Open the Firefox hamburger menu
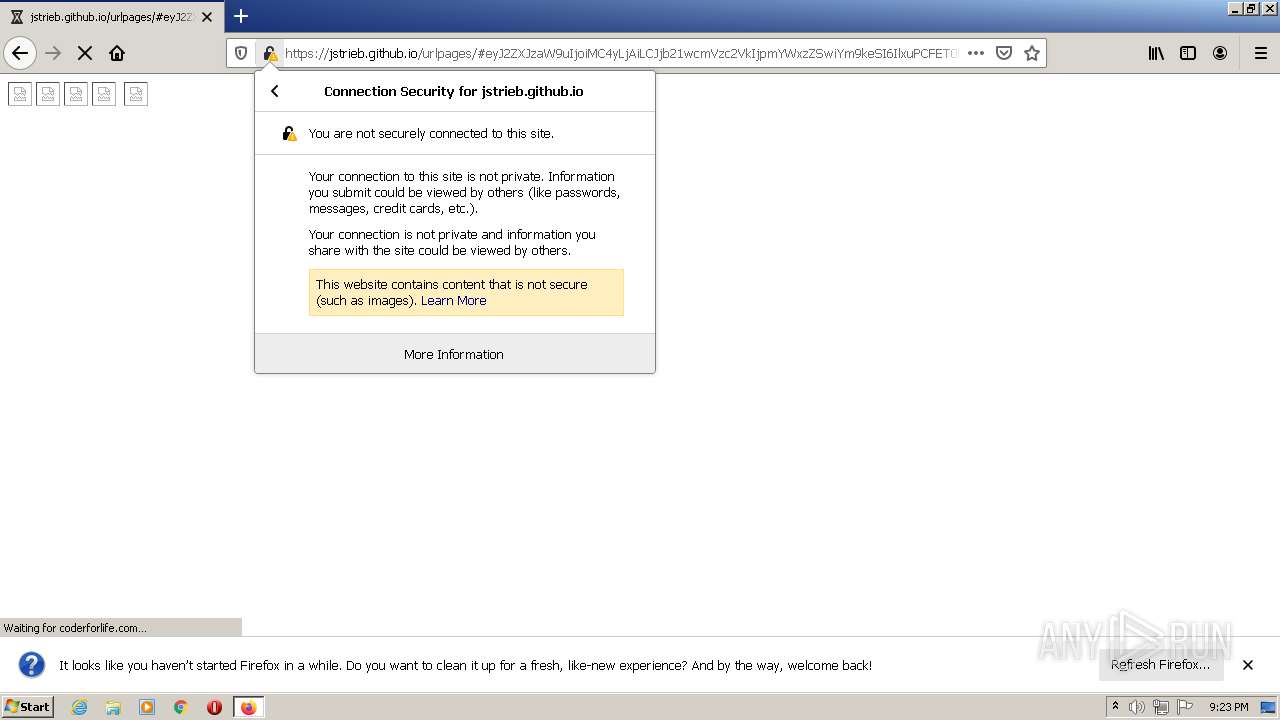The image size is (1280, 720). point(1260,53)
